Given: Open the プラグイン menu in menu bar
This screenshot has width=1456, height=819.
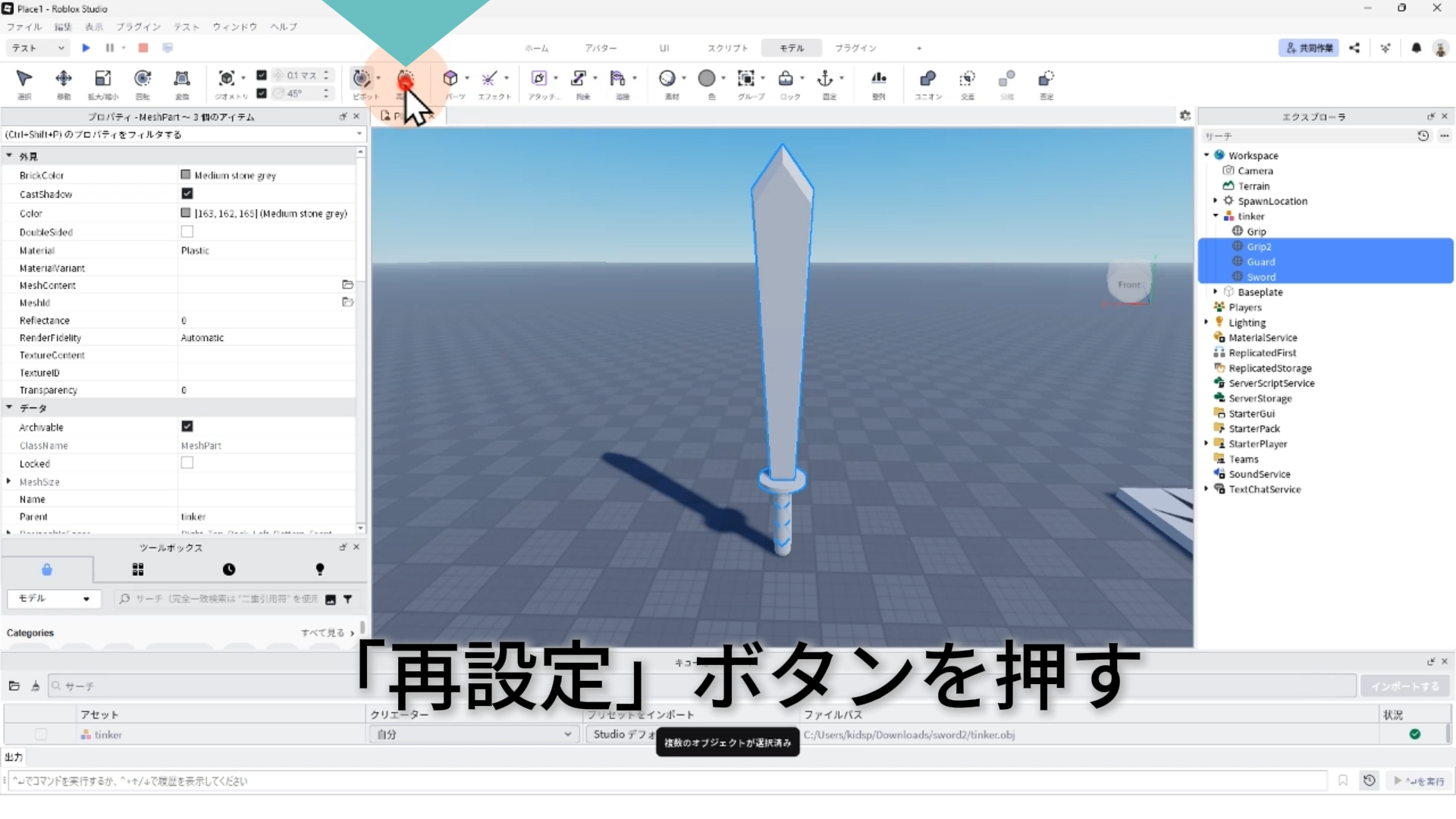Looking at the screenshot, I should (138, 27).
